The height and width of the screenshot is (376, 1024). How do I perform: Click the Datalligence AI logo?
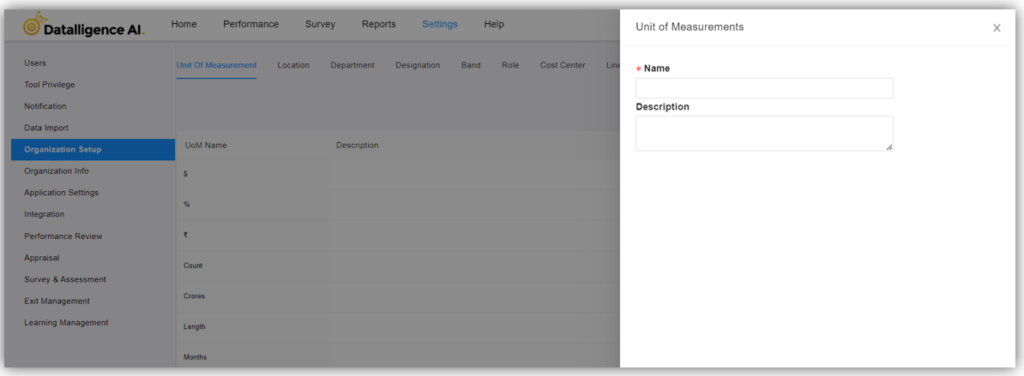pos(84,25)
